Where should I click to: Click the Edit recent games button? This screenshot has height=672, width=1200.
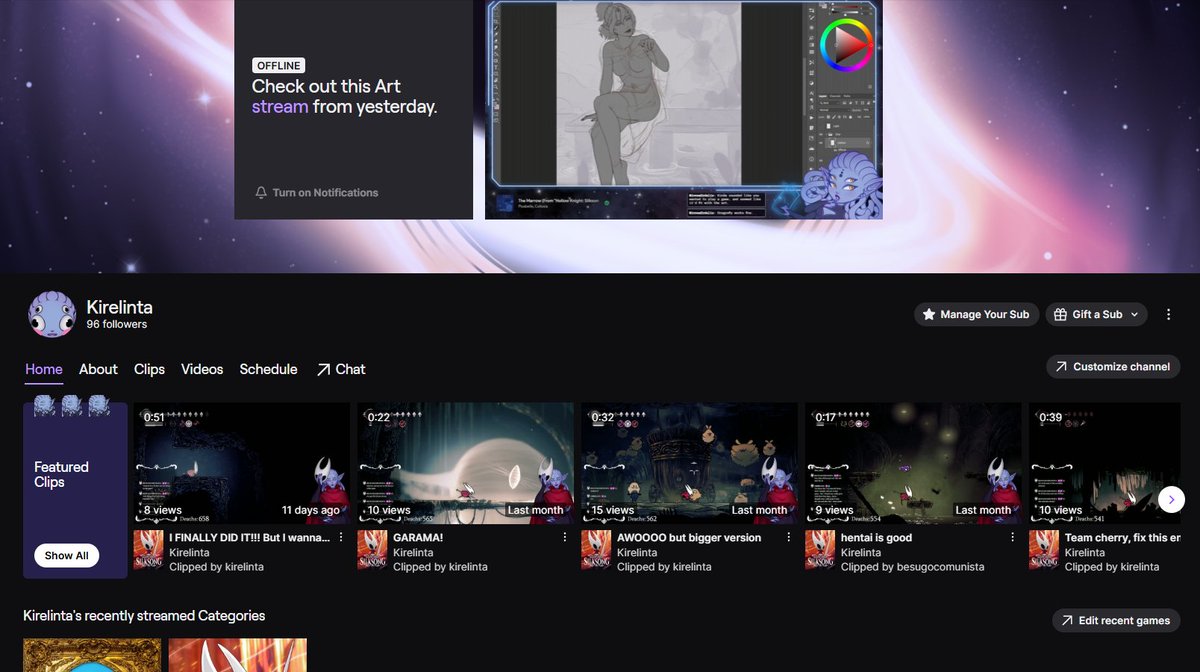pyautogui.click(x=1116, y=621)
